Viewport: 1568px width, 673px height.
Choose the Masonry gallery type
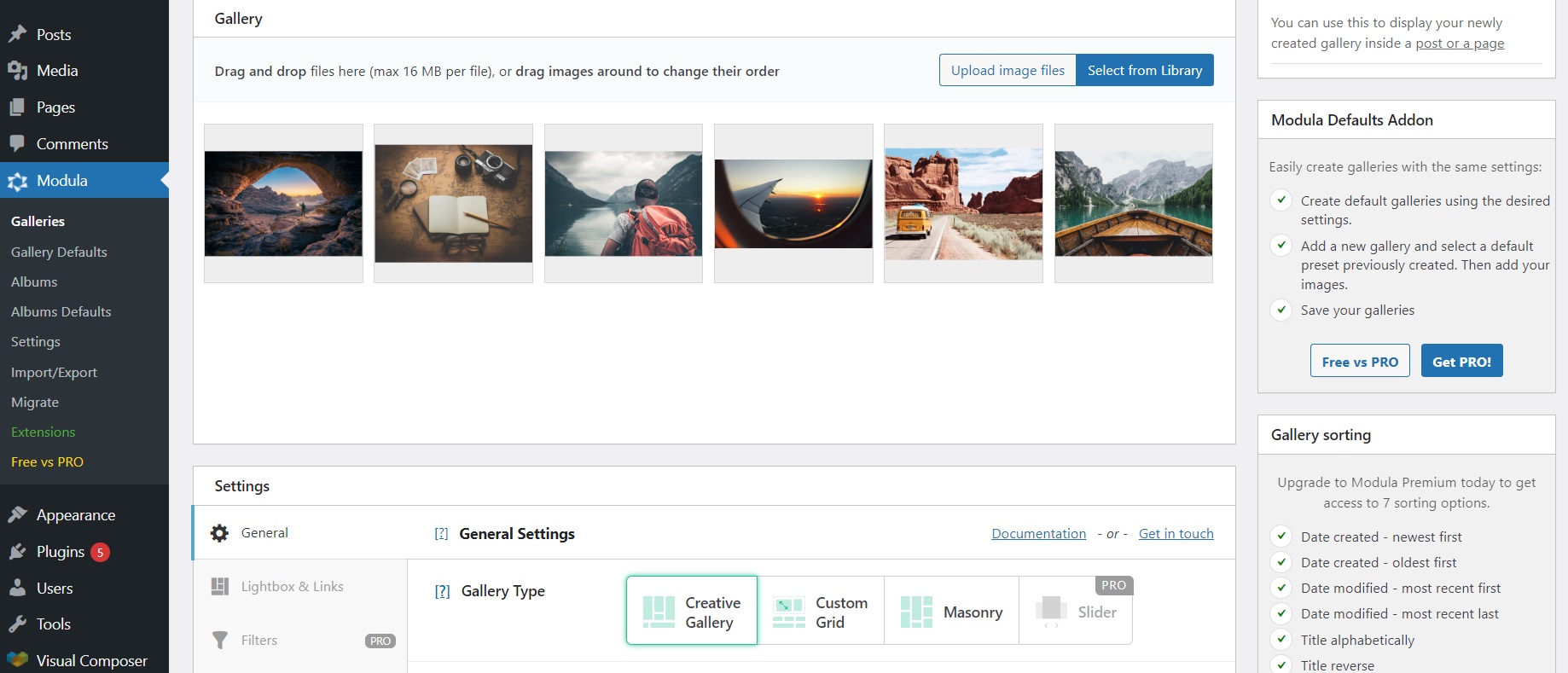pos(951,612)
